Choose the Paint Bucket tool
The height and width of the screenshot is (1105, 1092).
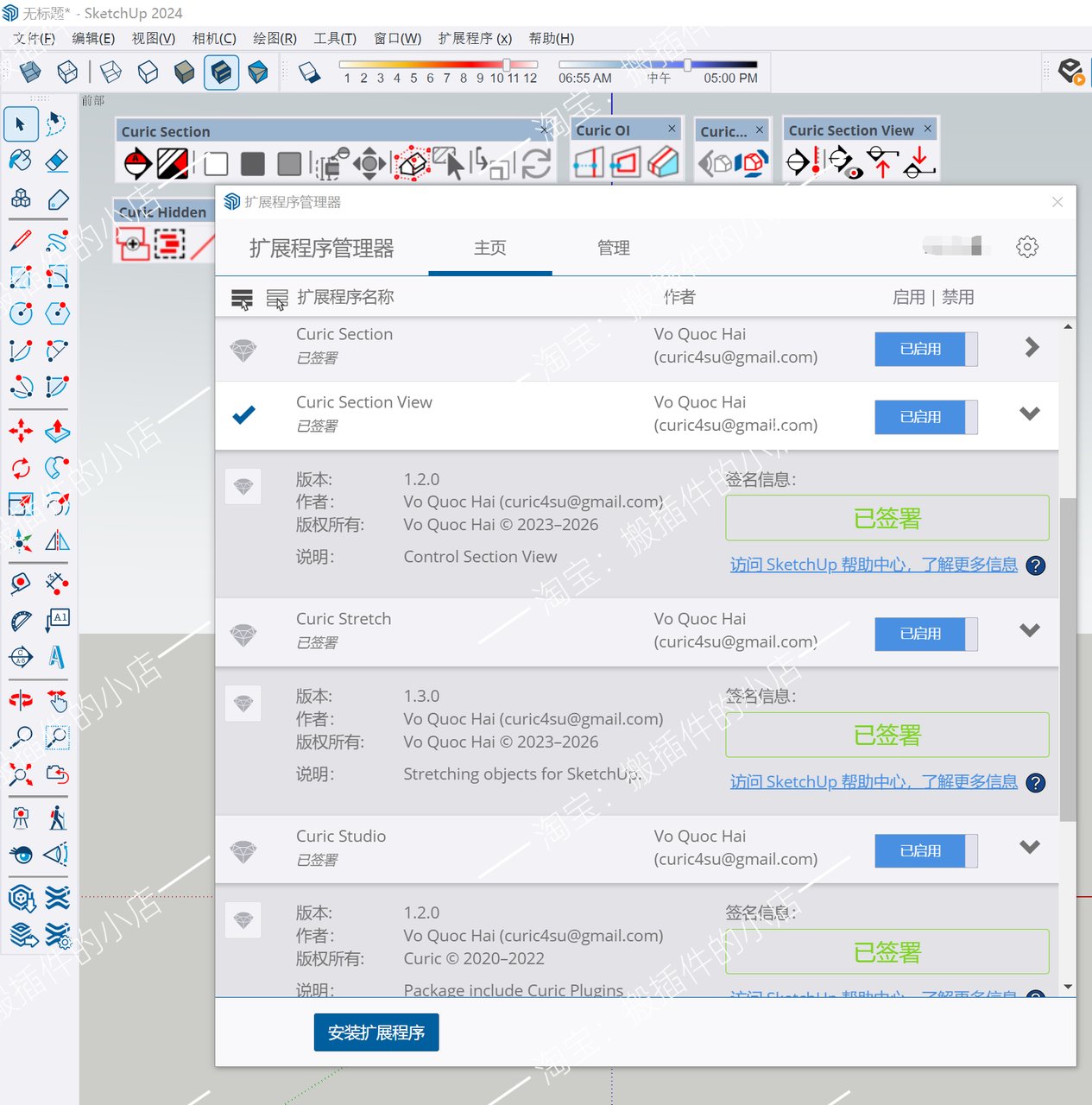point(21,161)
